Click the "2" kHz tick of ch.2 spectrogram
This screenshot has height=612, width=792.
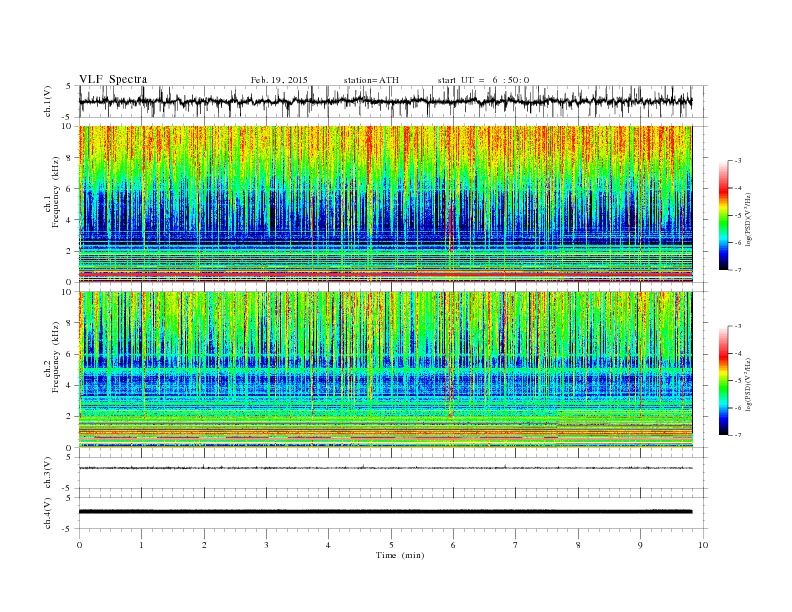pyautogui.click(x=70, y=417)
